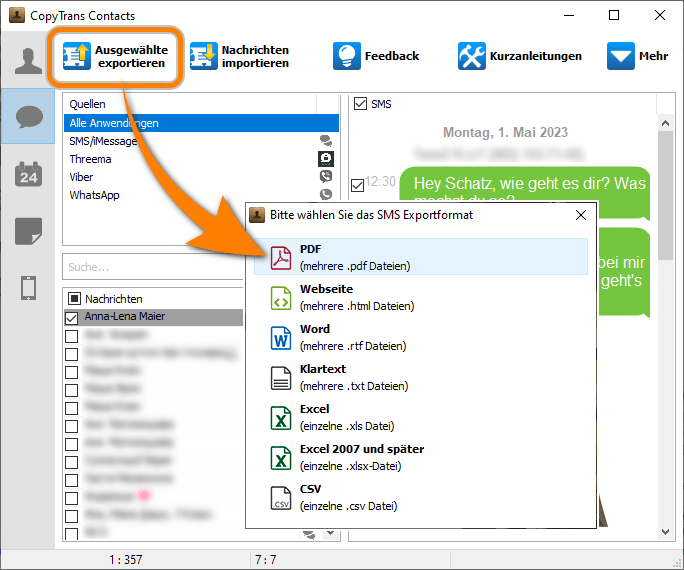The image size is (684, 570).
Task: Click the WhatsApp icon in sources
Action: (326, 194)
